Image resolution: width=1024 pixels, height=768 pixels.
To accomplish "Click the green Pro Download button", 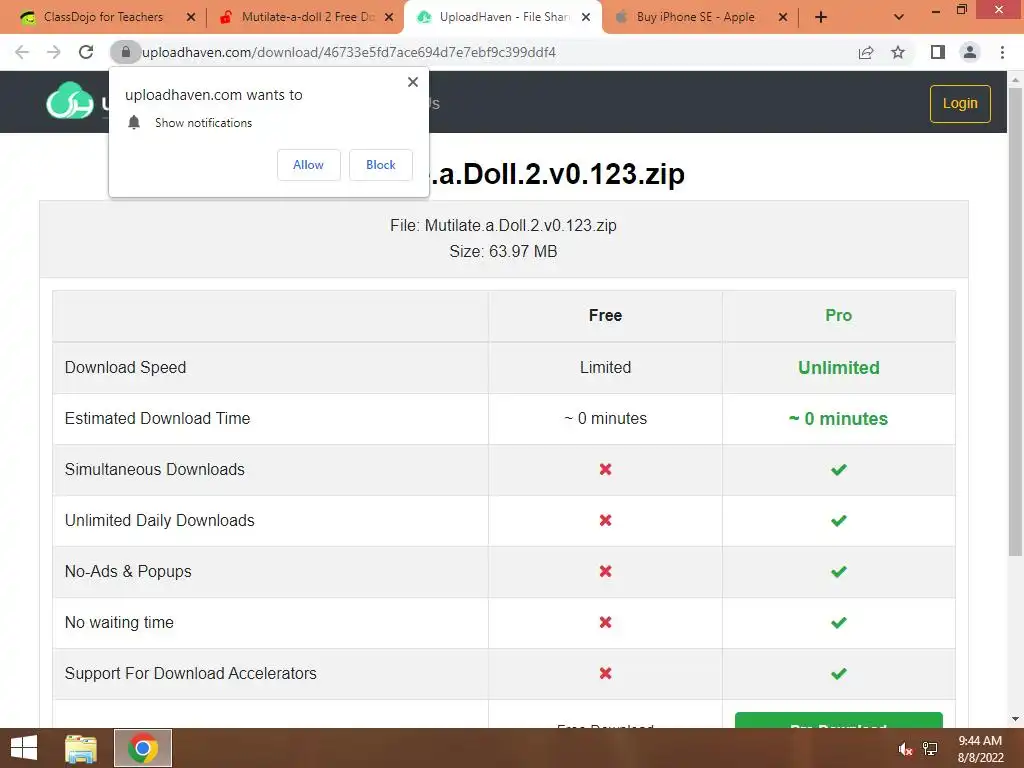I will pyautogui.click(x=839, y=720).
